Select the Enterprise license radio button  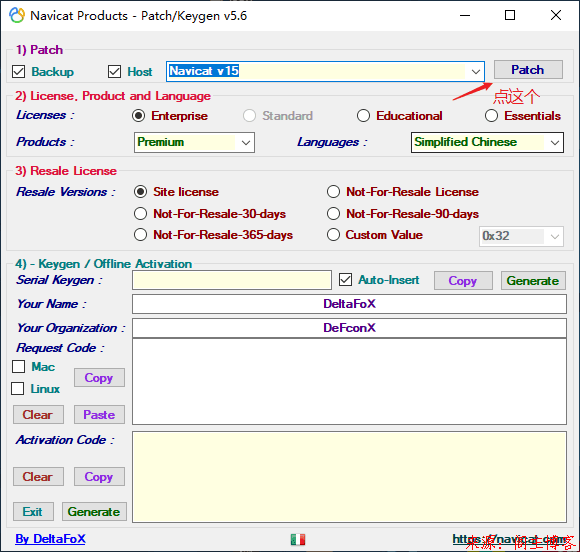pyautogui.click(x=138, y=116)
